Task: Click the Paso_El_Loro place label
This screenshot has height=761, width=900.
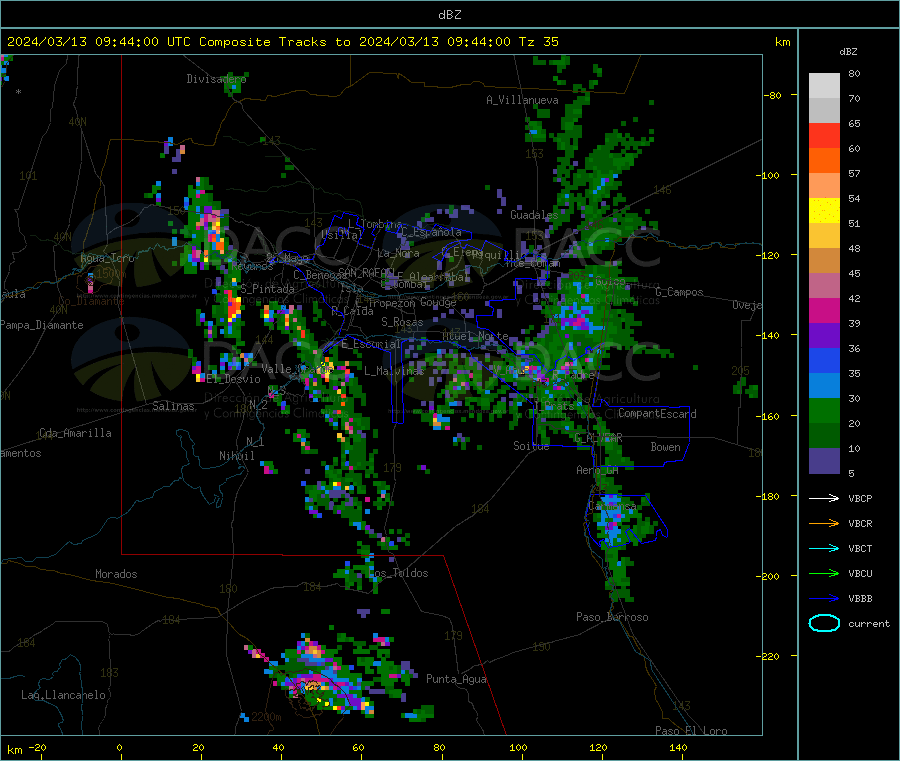Action: (x=691, y=731)
